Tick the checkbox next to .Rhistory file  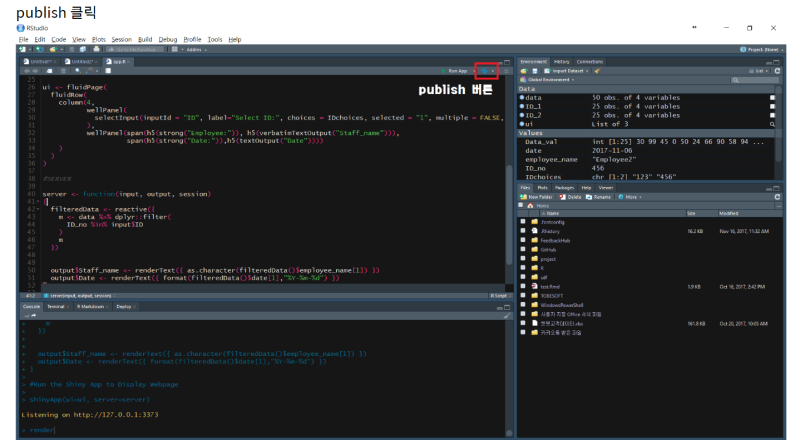tap(523, 231)
